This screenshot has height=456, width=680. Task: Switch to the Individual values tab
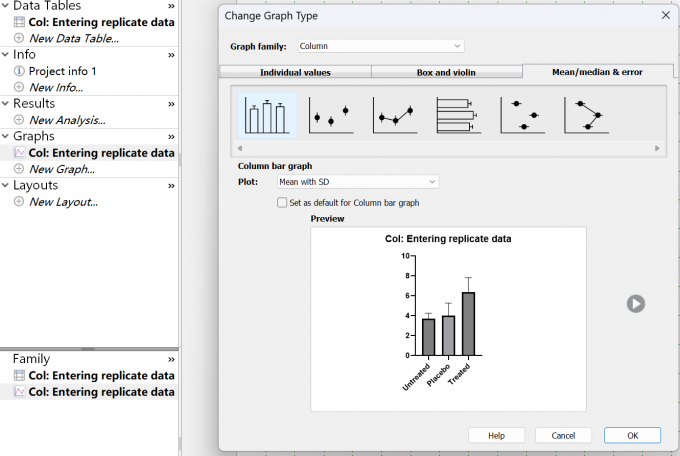[295, 72]
